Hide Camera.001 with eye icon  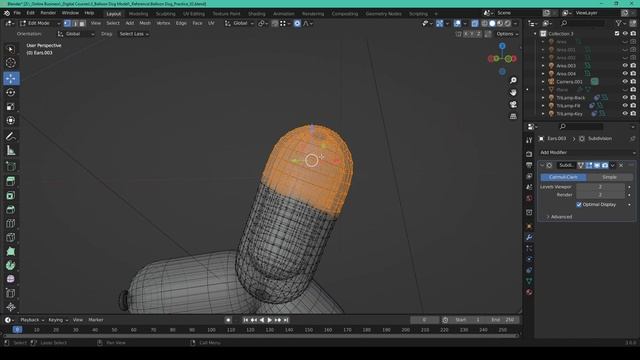click(x=625, y=82)
